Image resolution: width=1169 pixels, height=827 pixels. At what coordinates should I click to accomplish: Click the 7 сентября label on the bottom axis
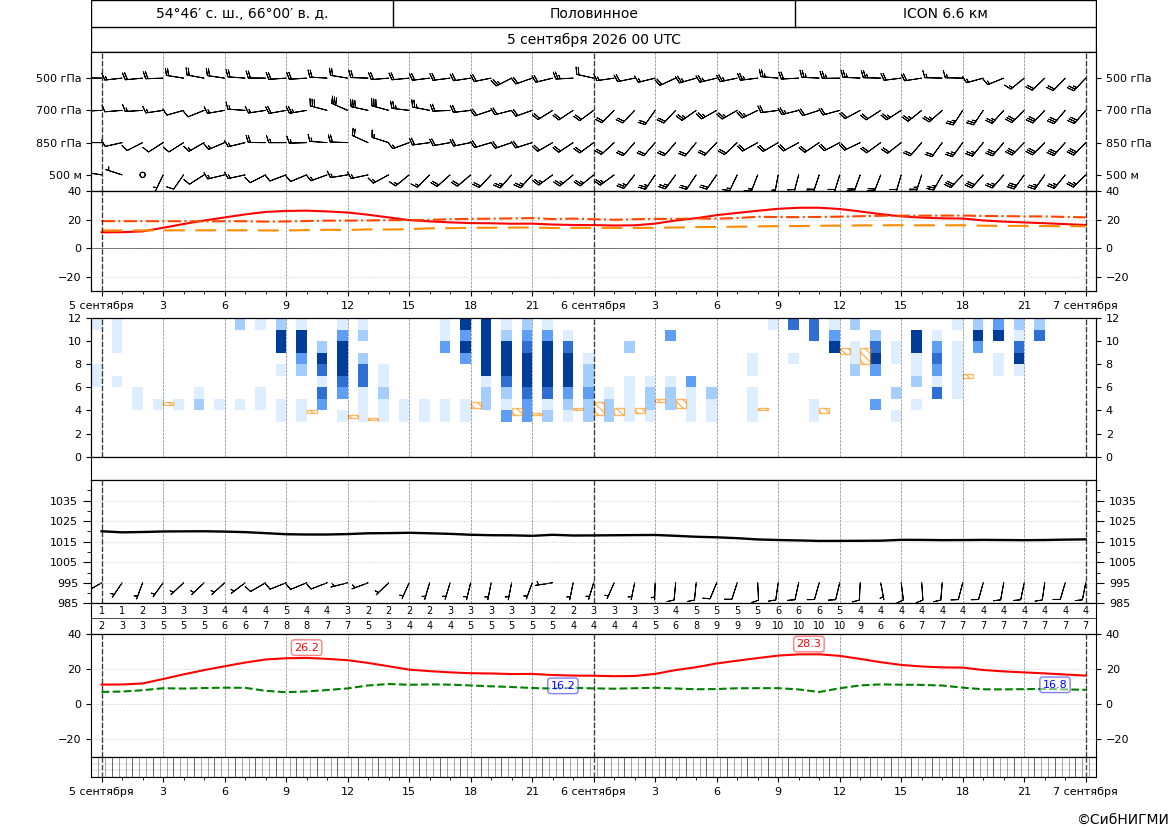click(1085, 791)
